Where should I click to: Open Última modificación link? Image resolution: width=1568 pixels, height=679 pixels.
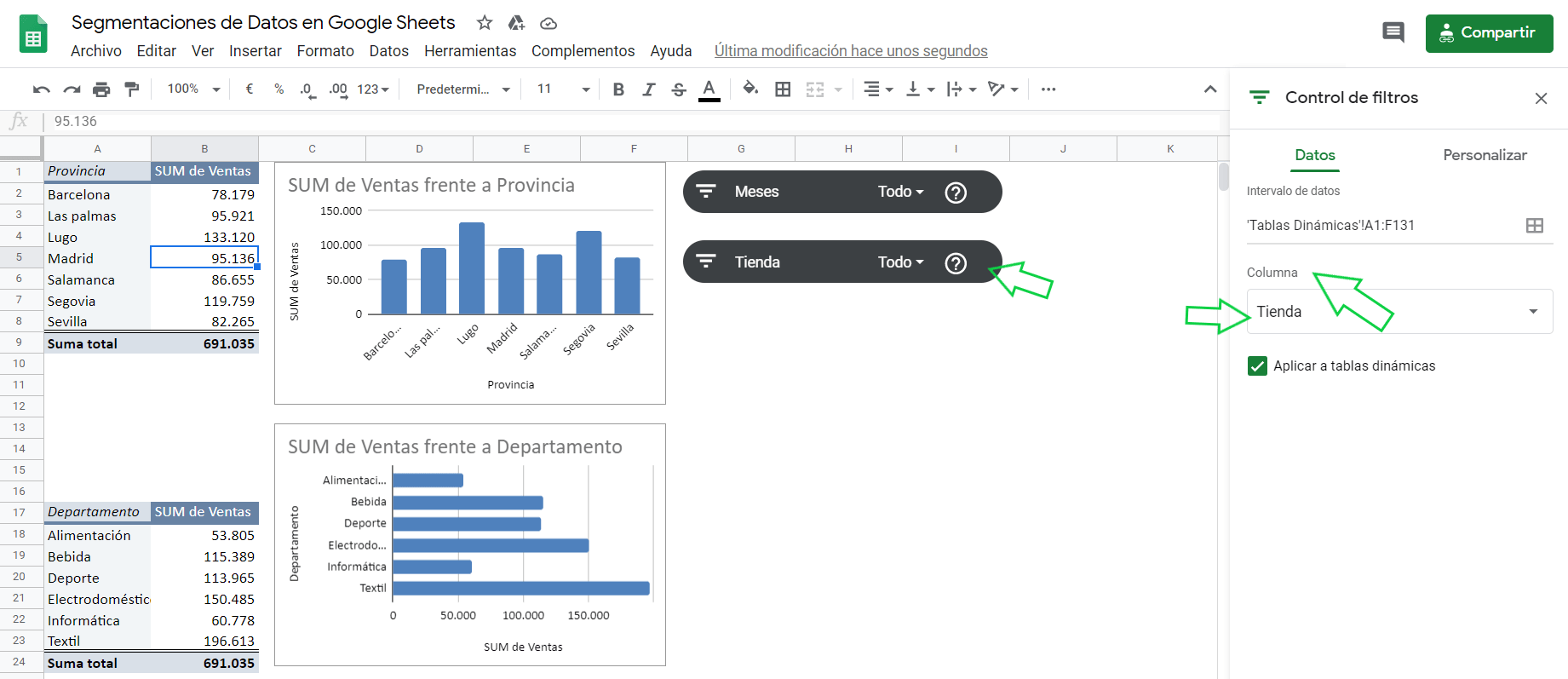[851, 51]
